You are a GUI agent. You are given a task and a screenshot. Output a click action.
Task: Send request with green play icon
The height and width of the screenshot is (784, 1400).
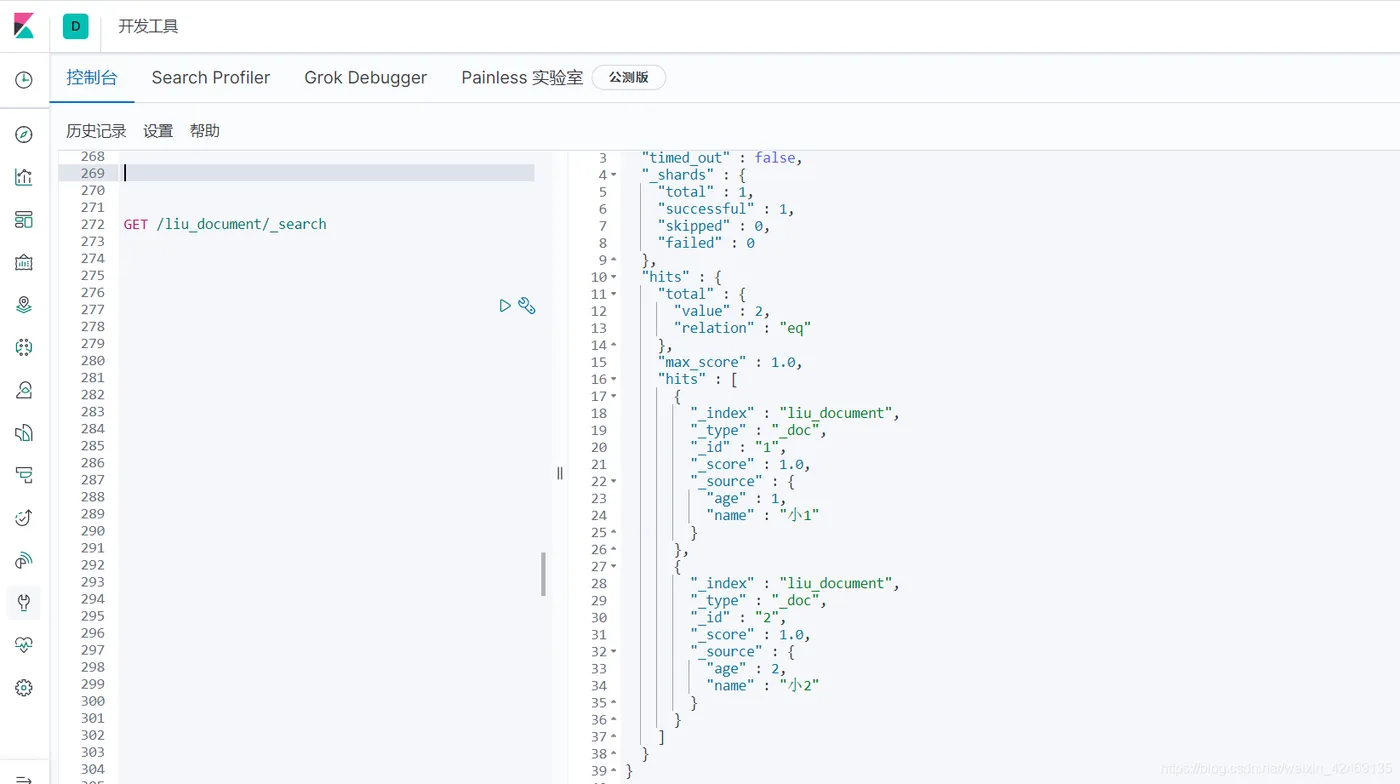[x=505, y=306]
